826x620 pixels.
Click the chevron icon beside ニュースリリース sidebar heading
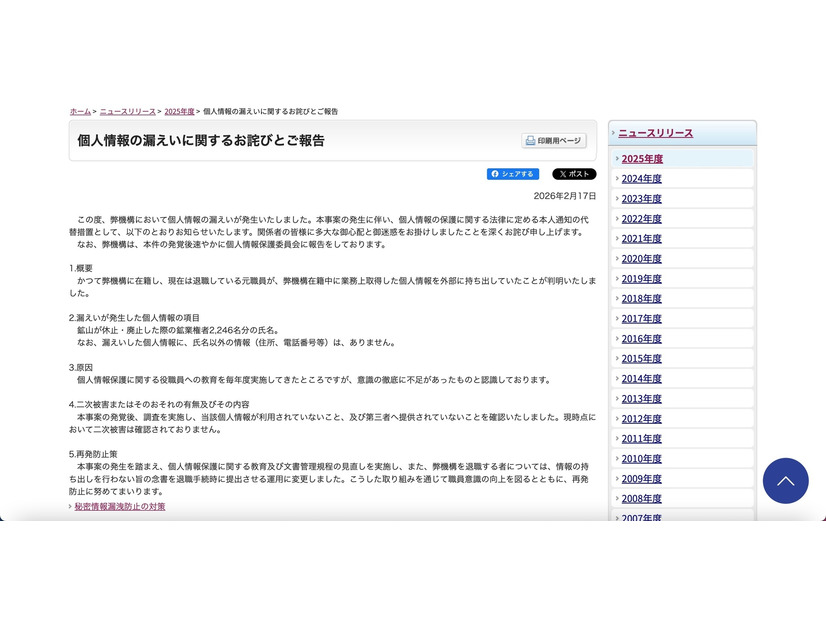[x=614, y=133]
